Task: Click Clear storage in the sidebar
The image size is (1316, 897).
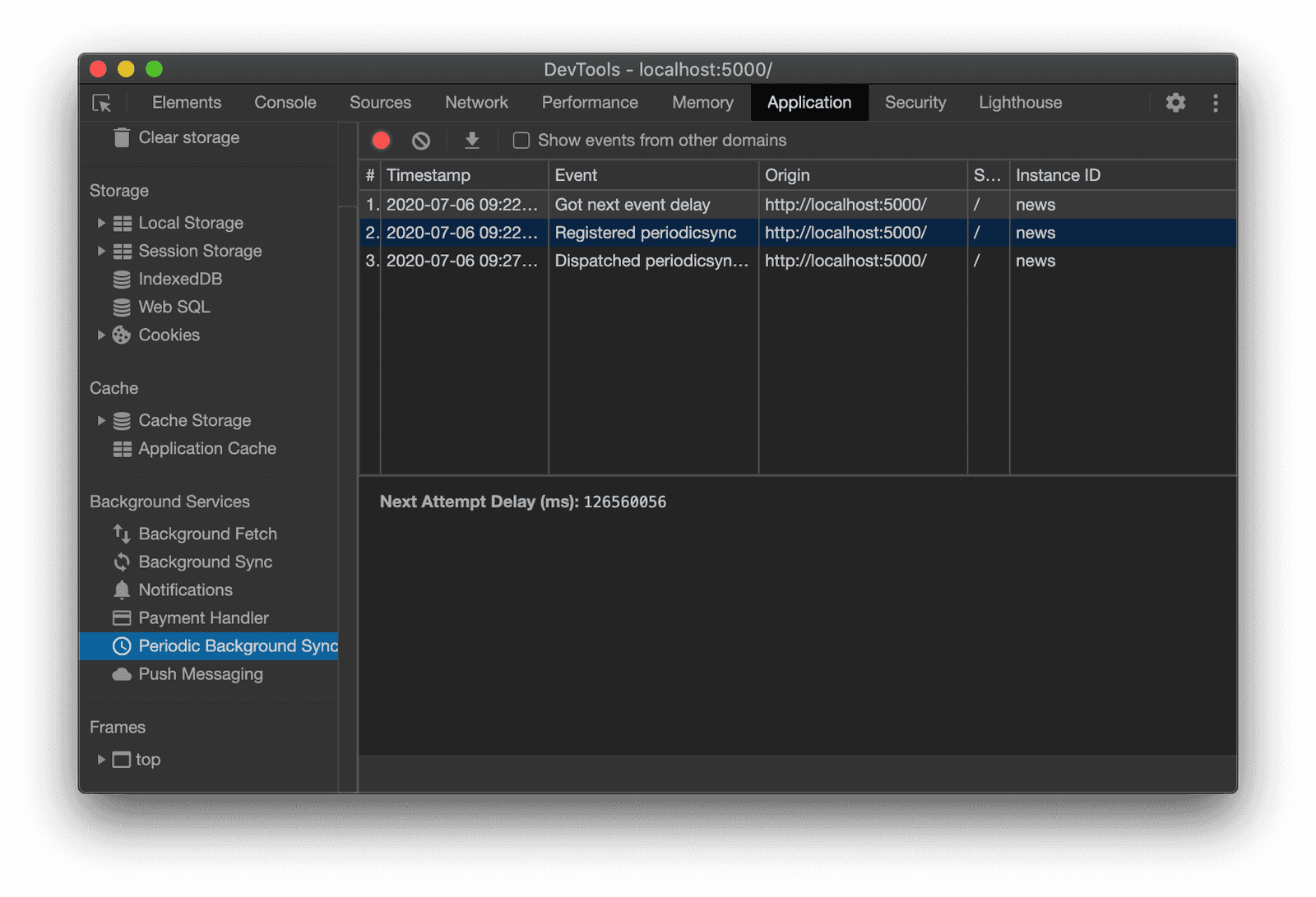Action: tap(188, 138)
